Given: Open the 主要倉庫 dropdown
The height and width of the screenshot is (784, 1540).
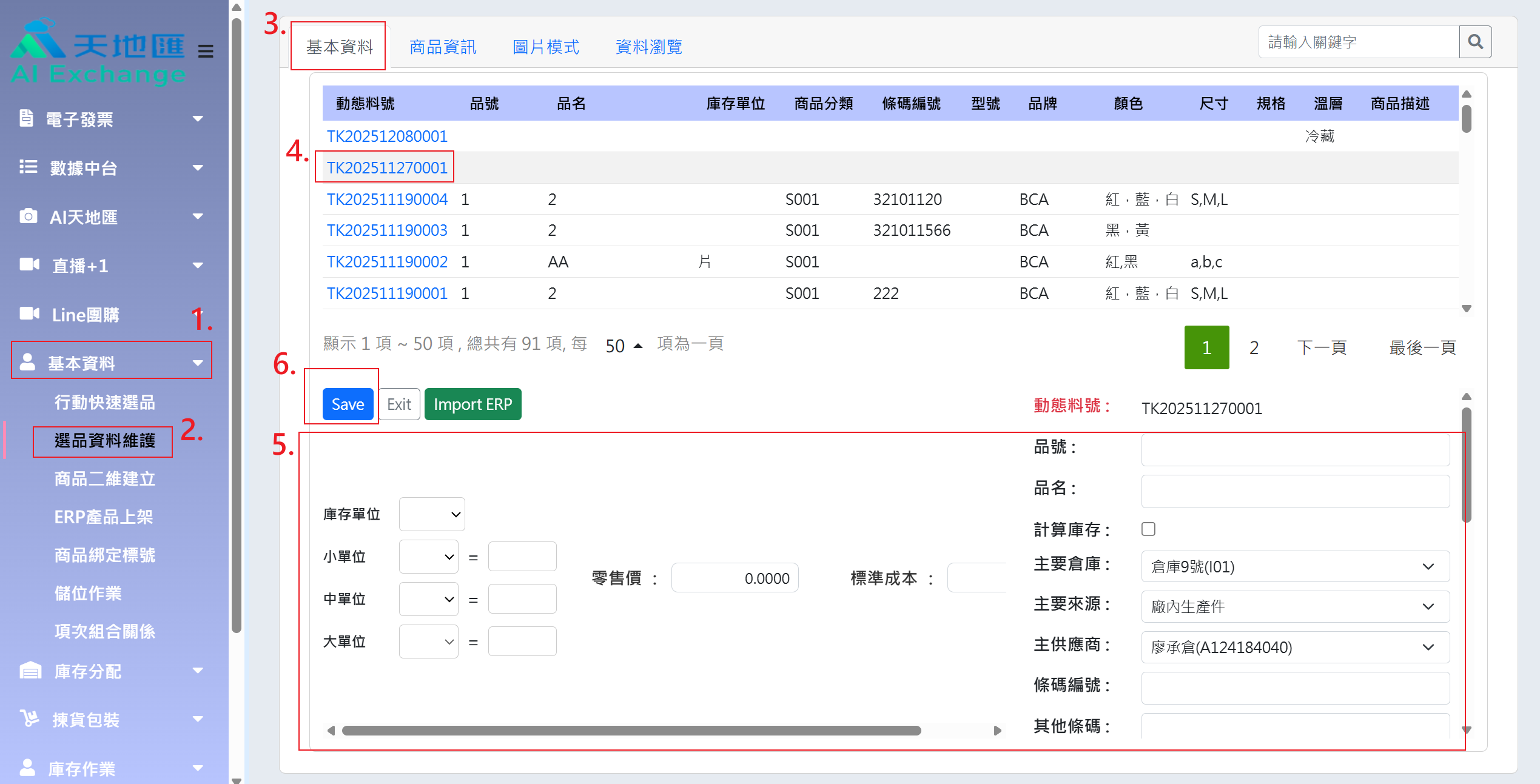Looking at the screenshot, I should click(x=1294, y=566).
